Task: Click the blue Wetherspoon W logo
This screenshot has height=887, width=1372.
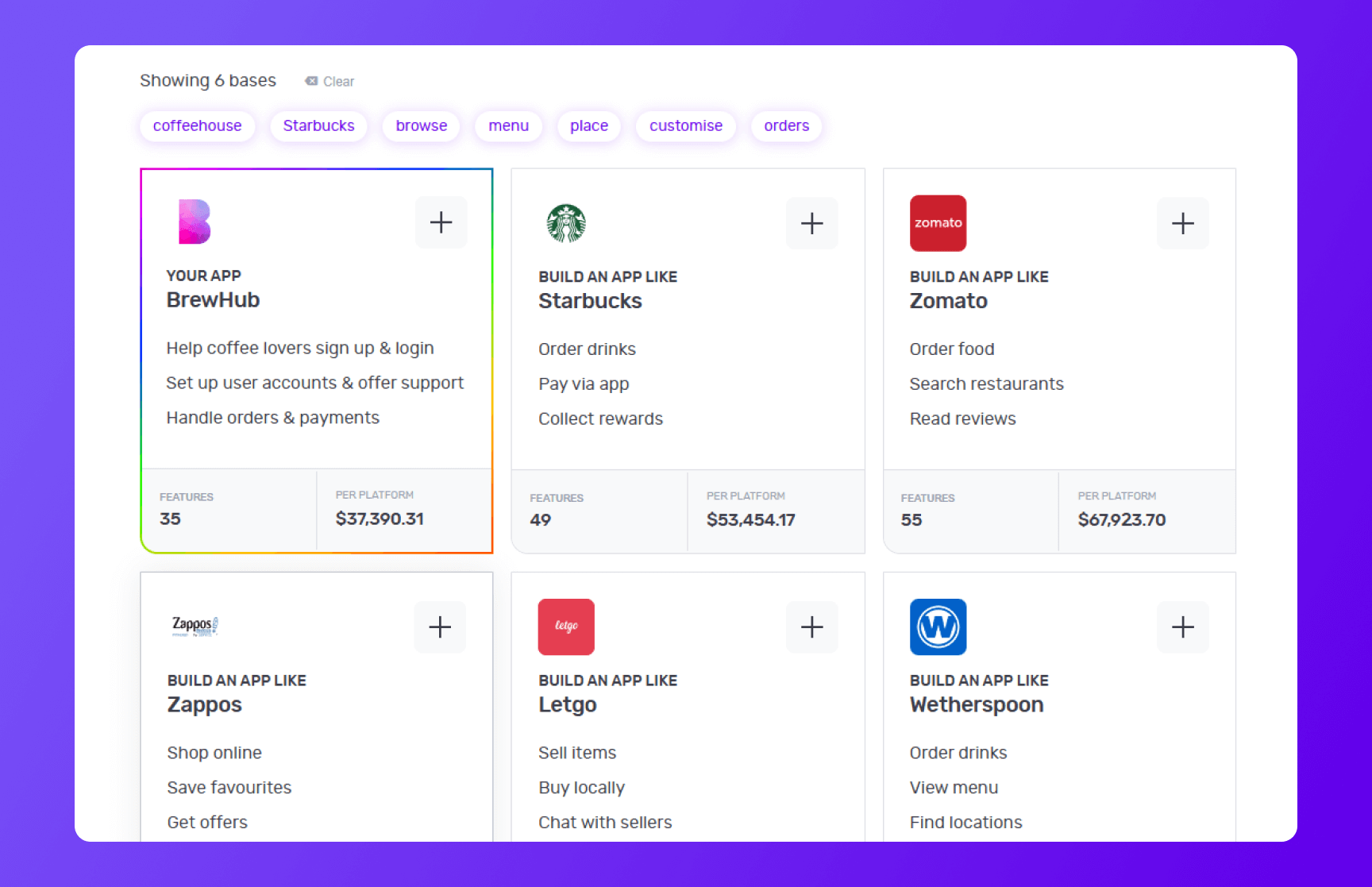Action: (938, 627)
